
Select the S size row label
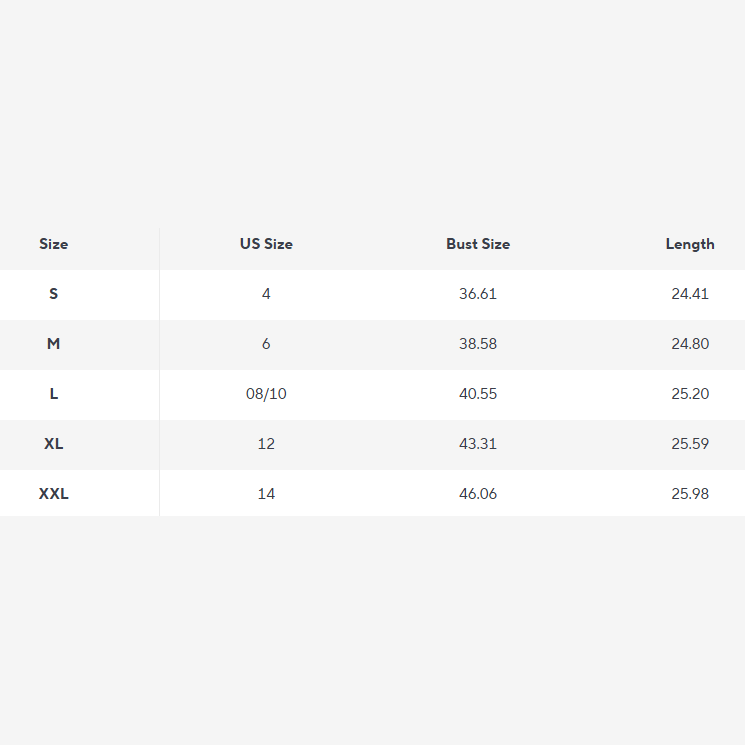click(54, 294)
